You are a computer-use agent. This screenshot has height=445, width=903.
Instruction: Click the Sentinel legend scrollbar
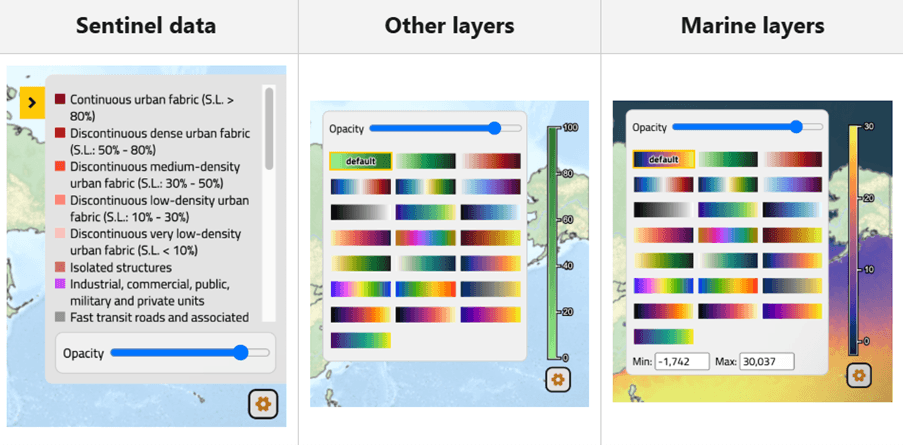pos(268,130)
